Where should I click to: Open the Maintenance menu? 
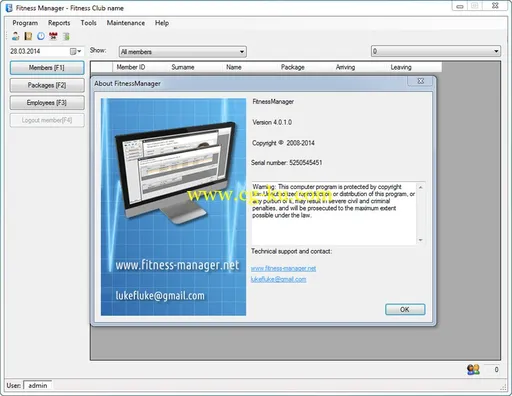pos(126,23)
